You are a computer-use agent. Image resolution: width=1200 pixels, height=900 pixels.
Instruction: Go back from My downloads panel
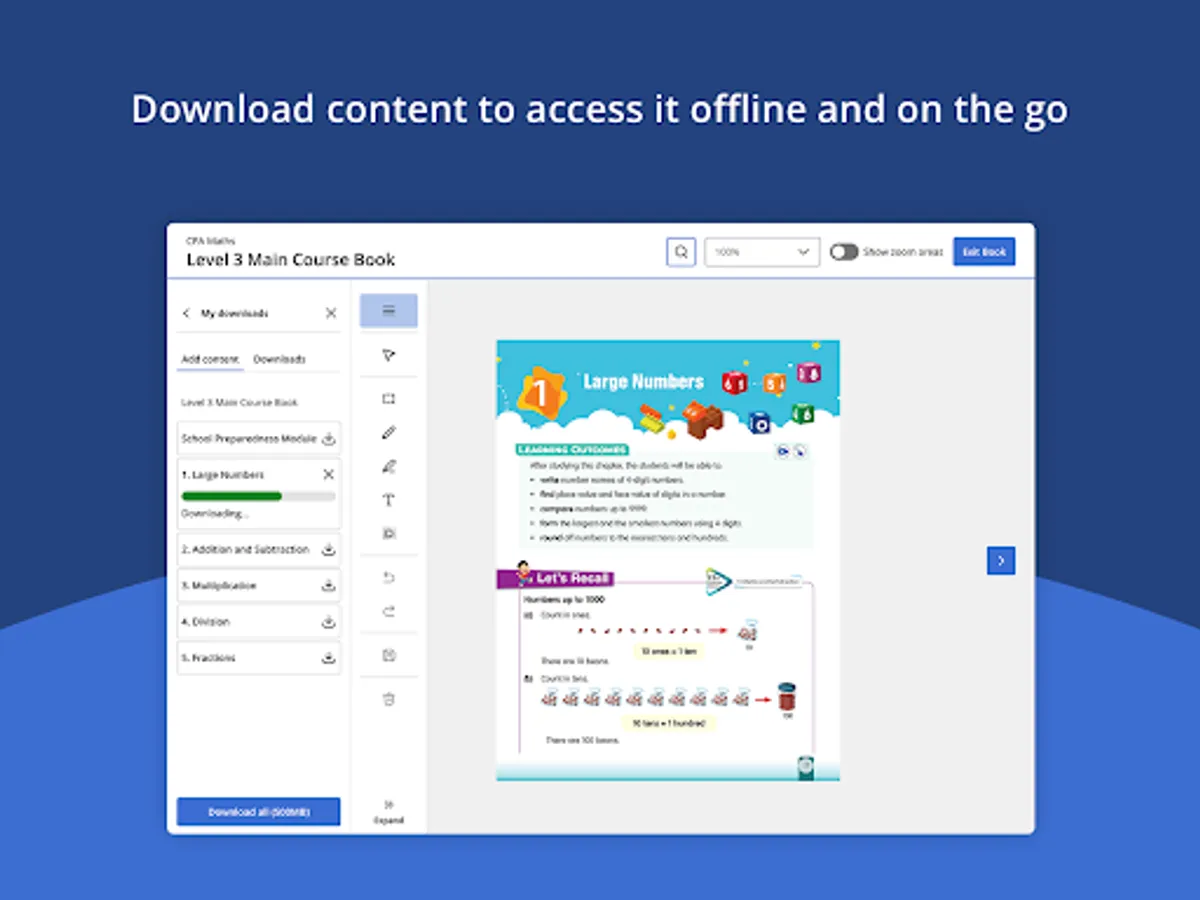click(186, 313)
